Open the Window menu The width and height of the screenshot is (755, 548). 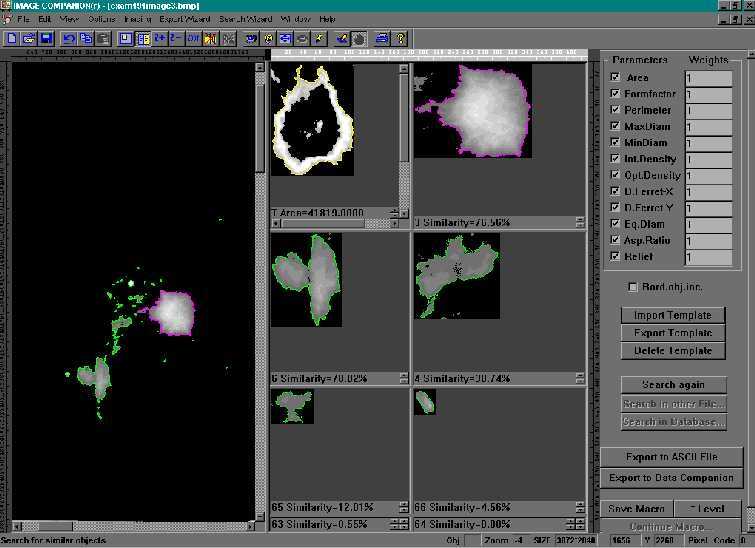click(294, 19)
